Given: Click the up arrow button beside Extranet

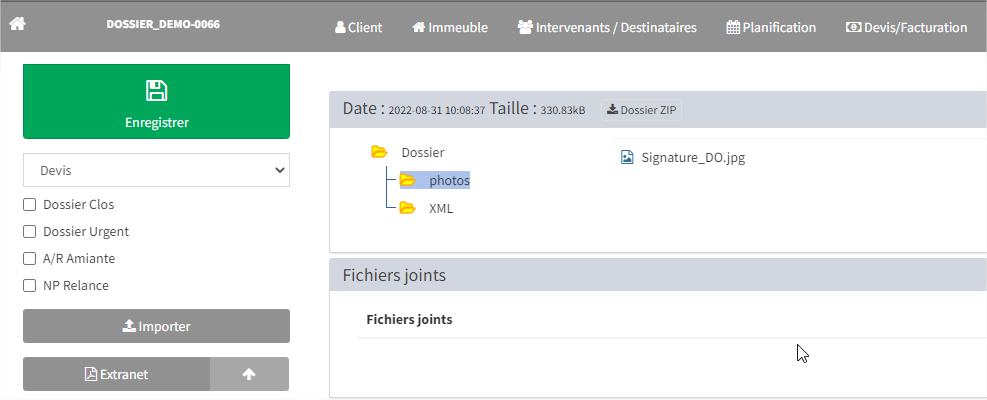Looking at the screenshot, I should click(249, 374).
